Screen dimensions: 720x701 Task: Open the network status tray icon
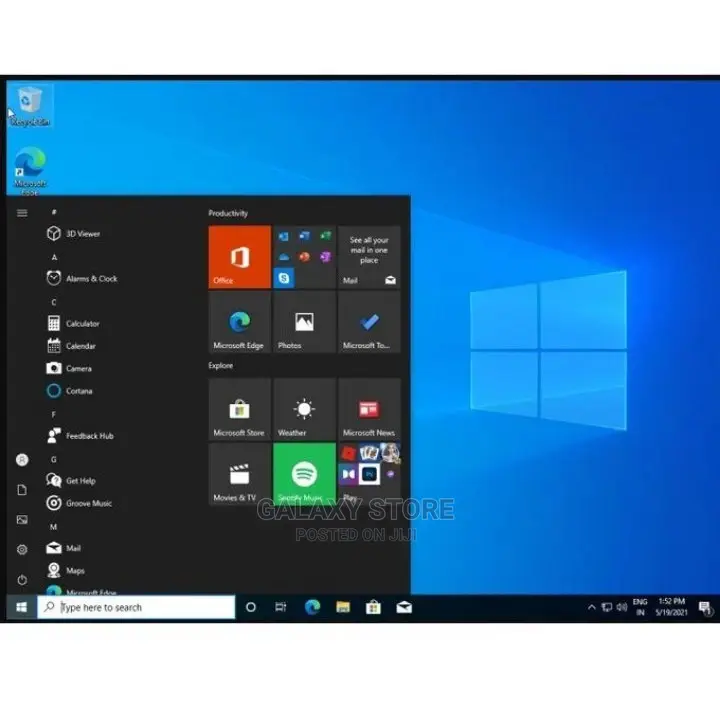point(607,607)
